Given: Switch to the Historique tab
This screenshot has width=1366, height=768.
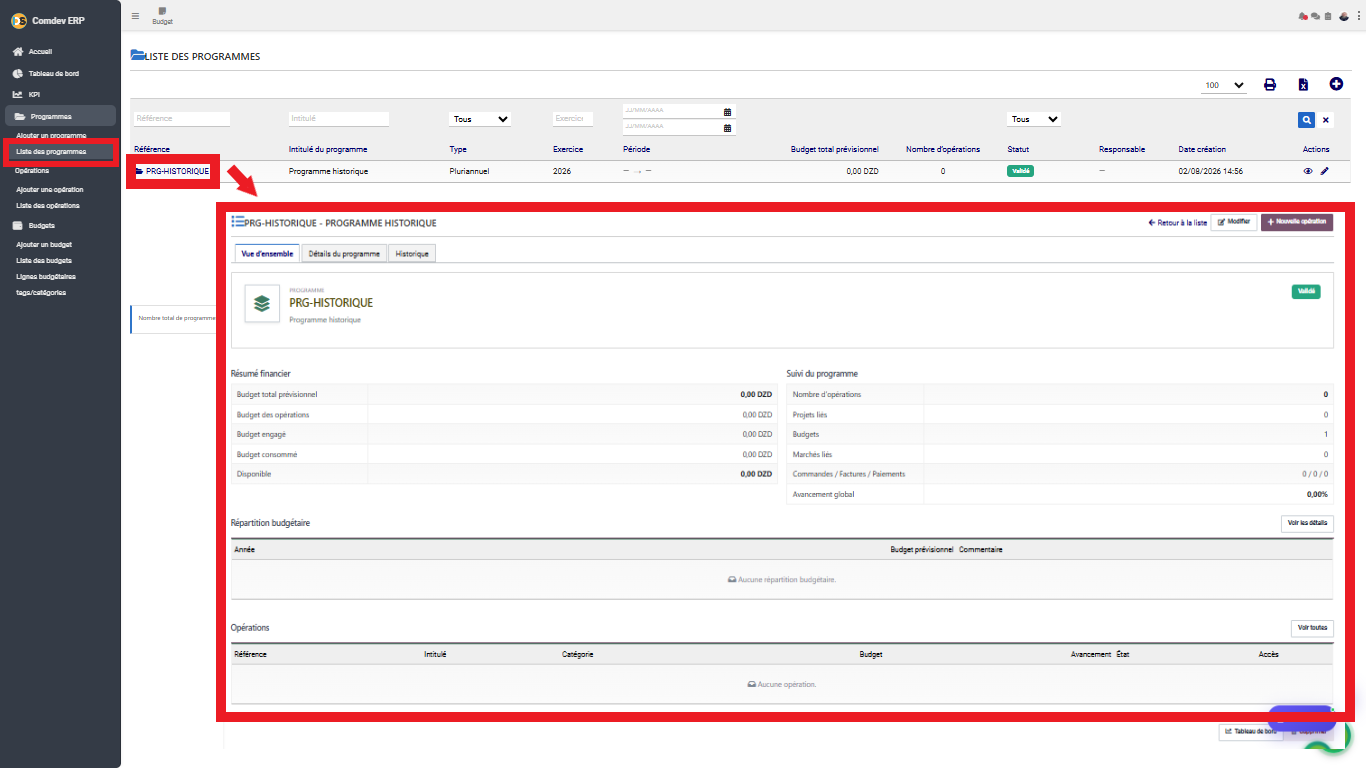Looking at the screenshot, I should pyautogui.click(x=412, y=254).
